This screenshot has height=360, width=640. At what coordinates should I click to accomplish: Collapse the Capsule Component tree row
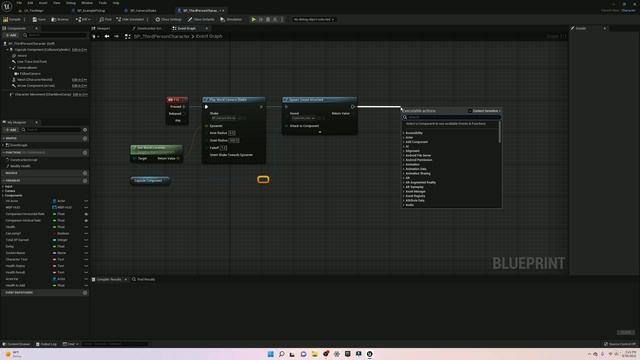pyautogui.click(x=7, y=50)
